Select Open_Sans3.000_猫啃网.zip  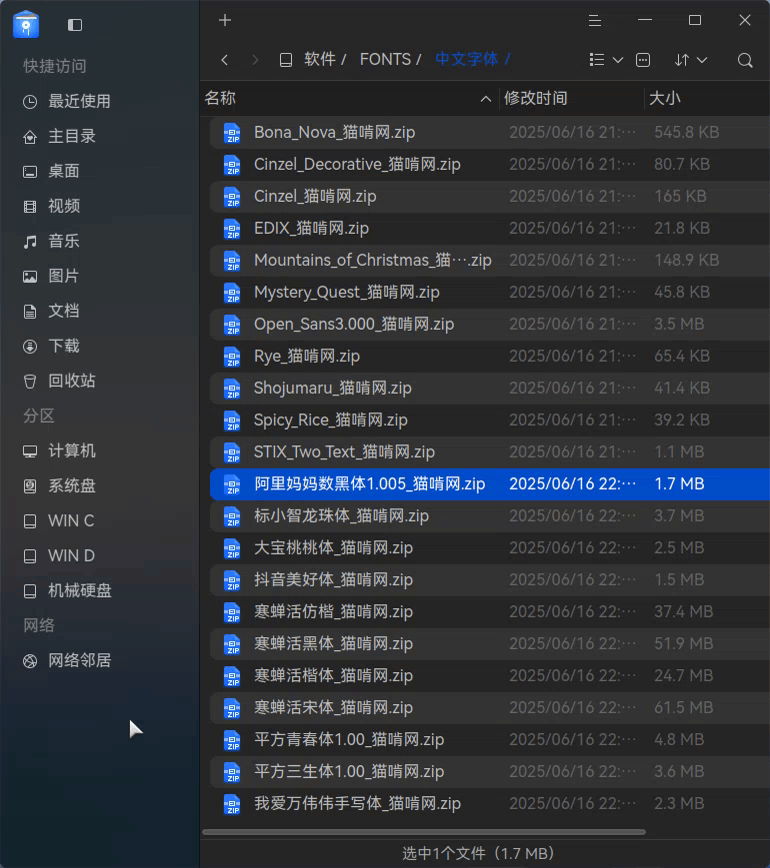pos(490,324)
